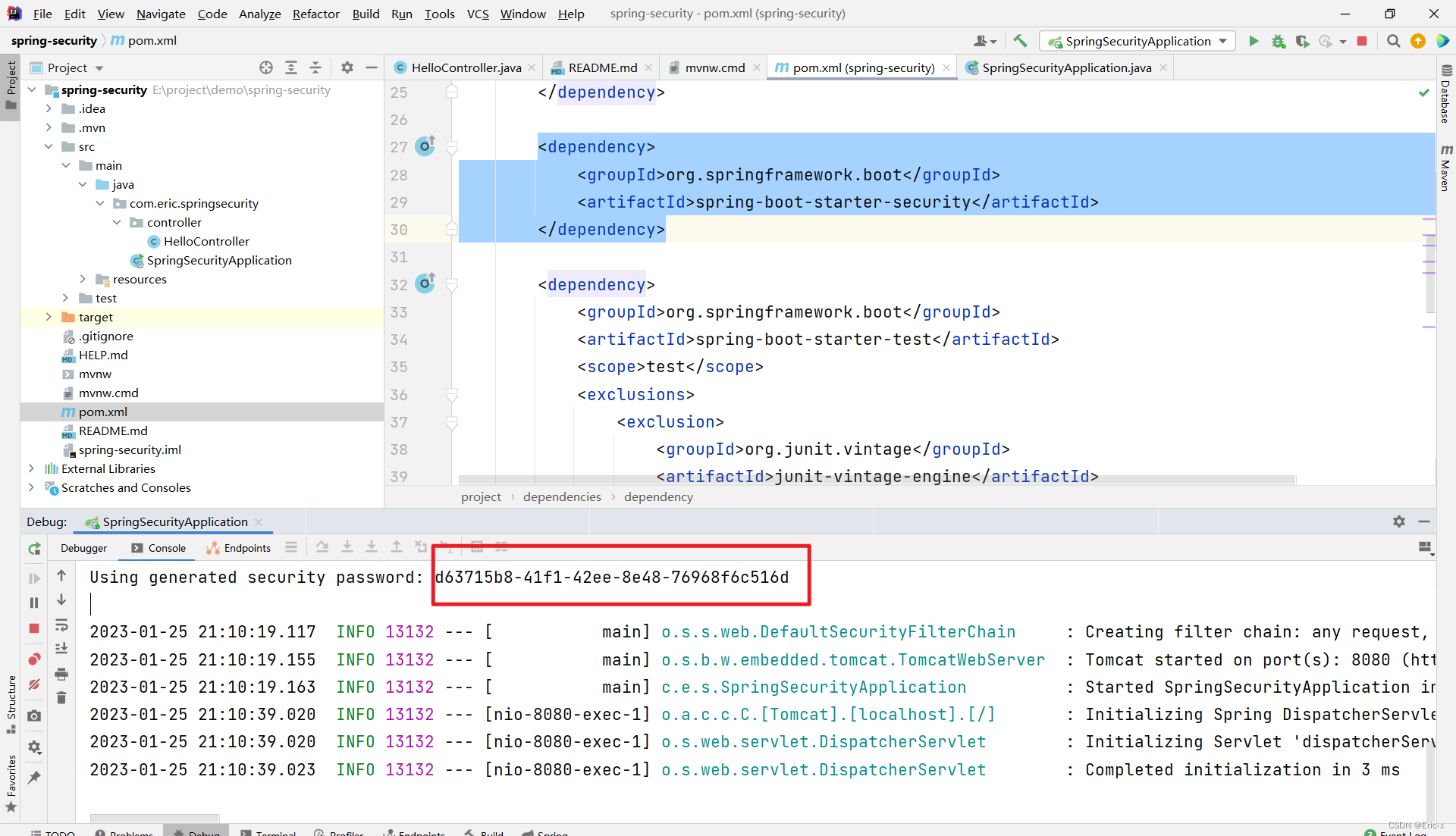This screenshot has width=1456, height=836.
Task: Expand the target folder
Action: 49,317
